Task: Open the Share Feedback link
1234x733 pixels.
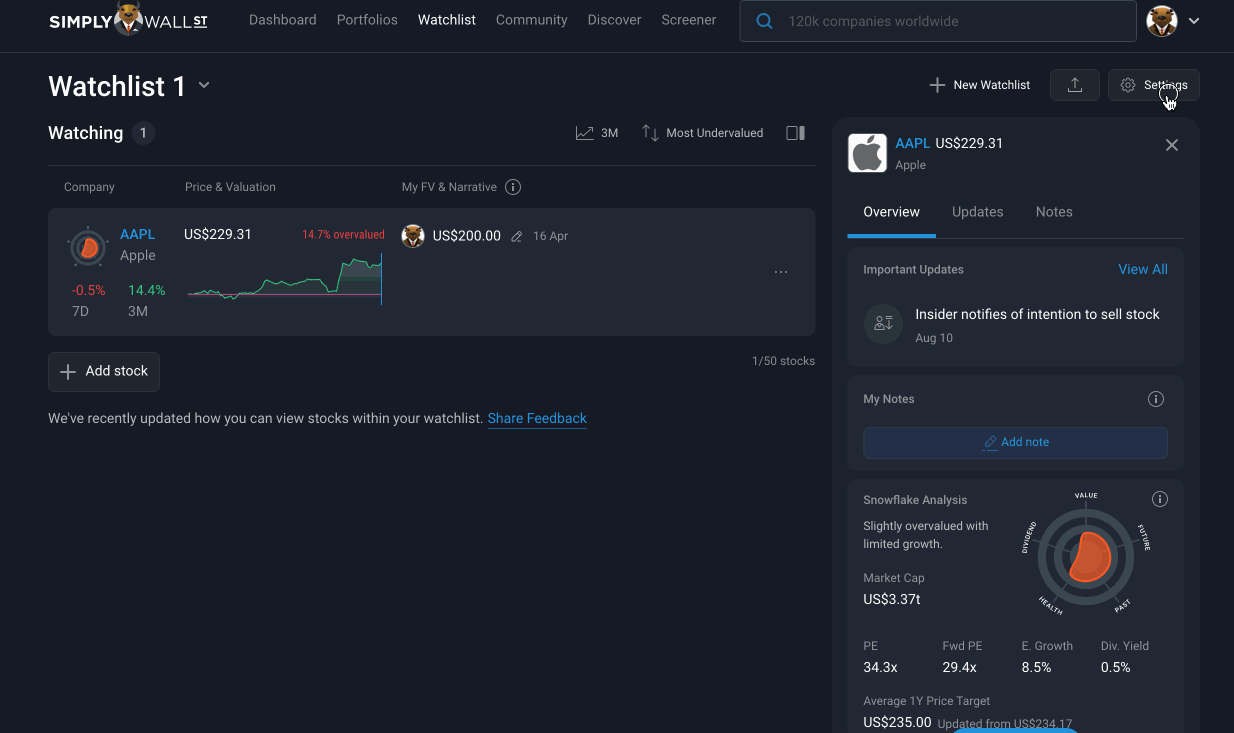Action: [x=537, y=419]
